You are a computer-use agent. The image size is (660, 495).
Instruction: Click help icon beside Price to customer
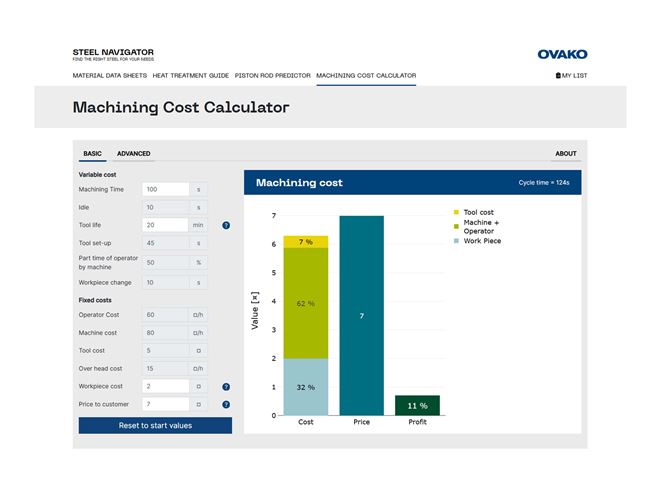click(226, 405)
